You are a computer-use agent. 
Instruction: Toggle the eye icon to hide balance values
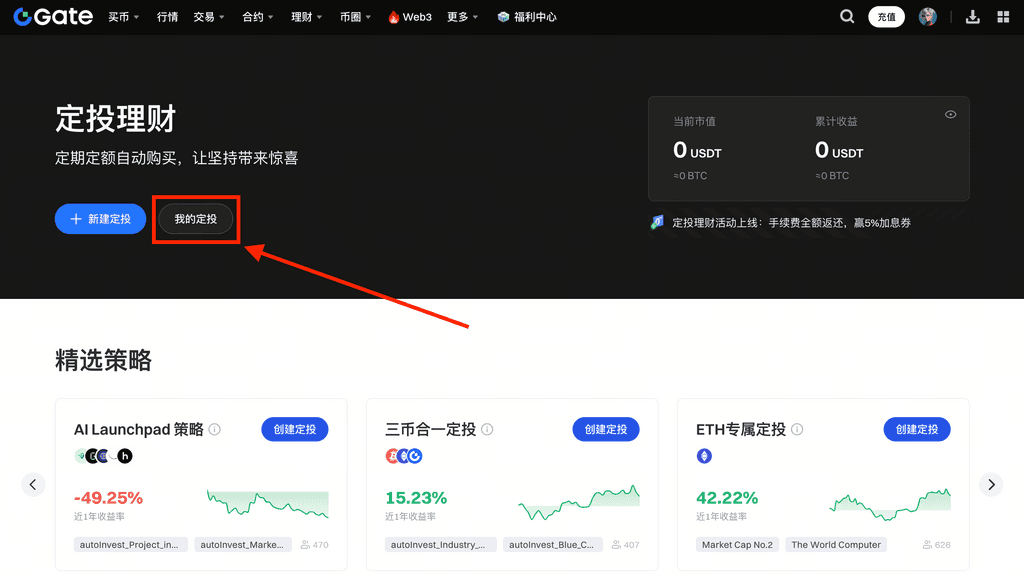tap(950, 114)
